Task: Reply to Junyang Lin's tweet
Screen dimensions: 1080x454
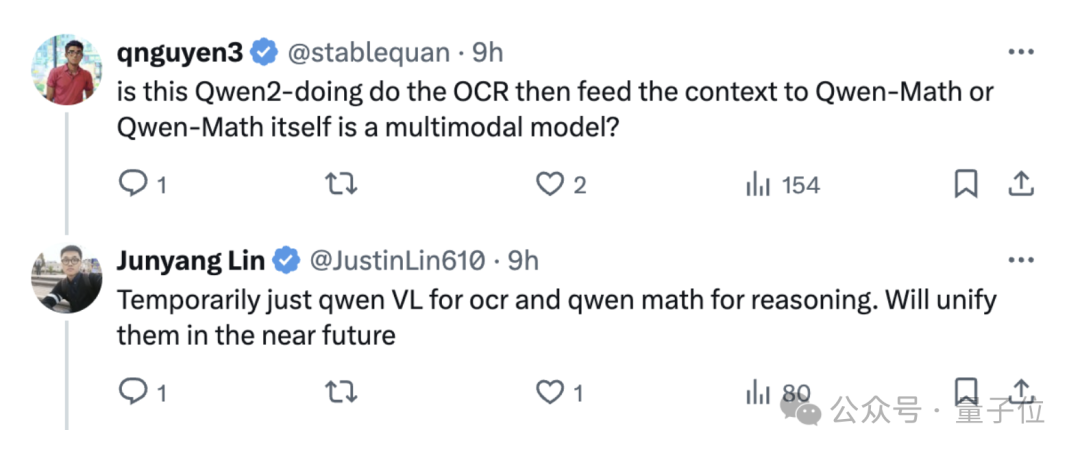Action: pyautogui.click(x=143, y=393)
